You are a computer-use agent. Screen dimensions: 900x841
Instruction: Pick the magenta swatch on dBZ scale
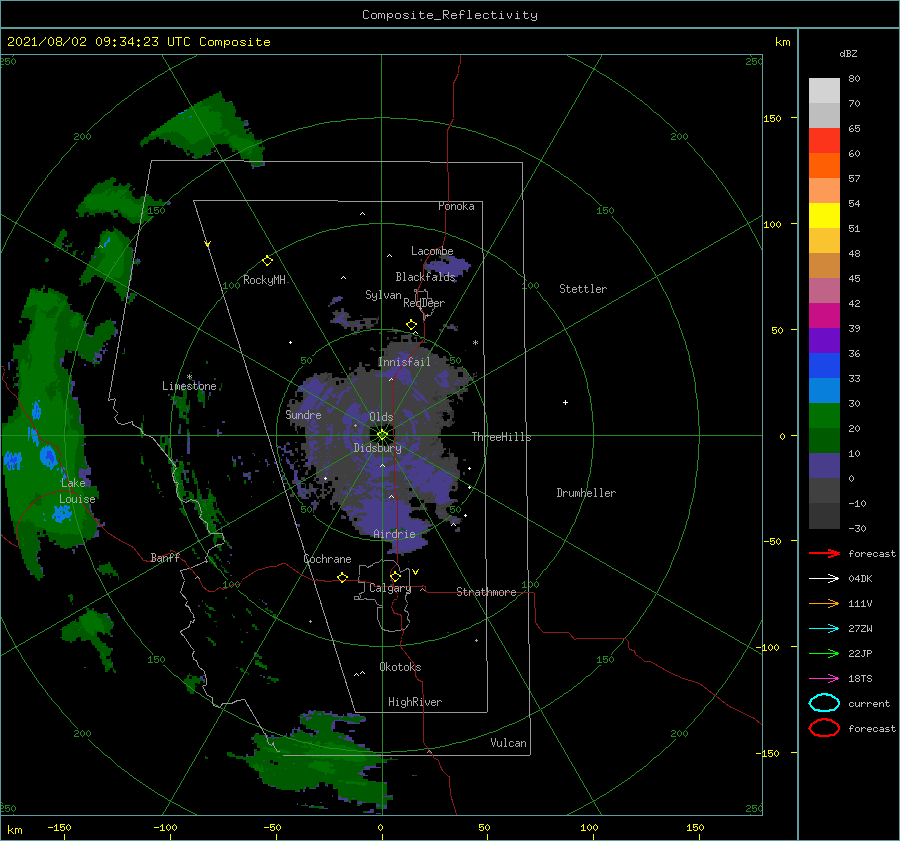824,315
